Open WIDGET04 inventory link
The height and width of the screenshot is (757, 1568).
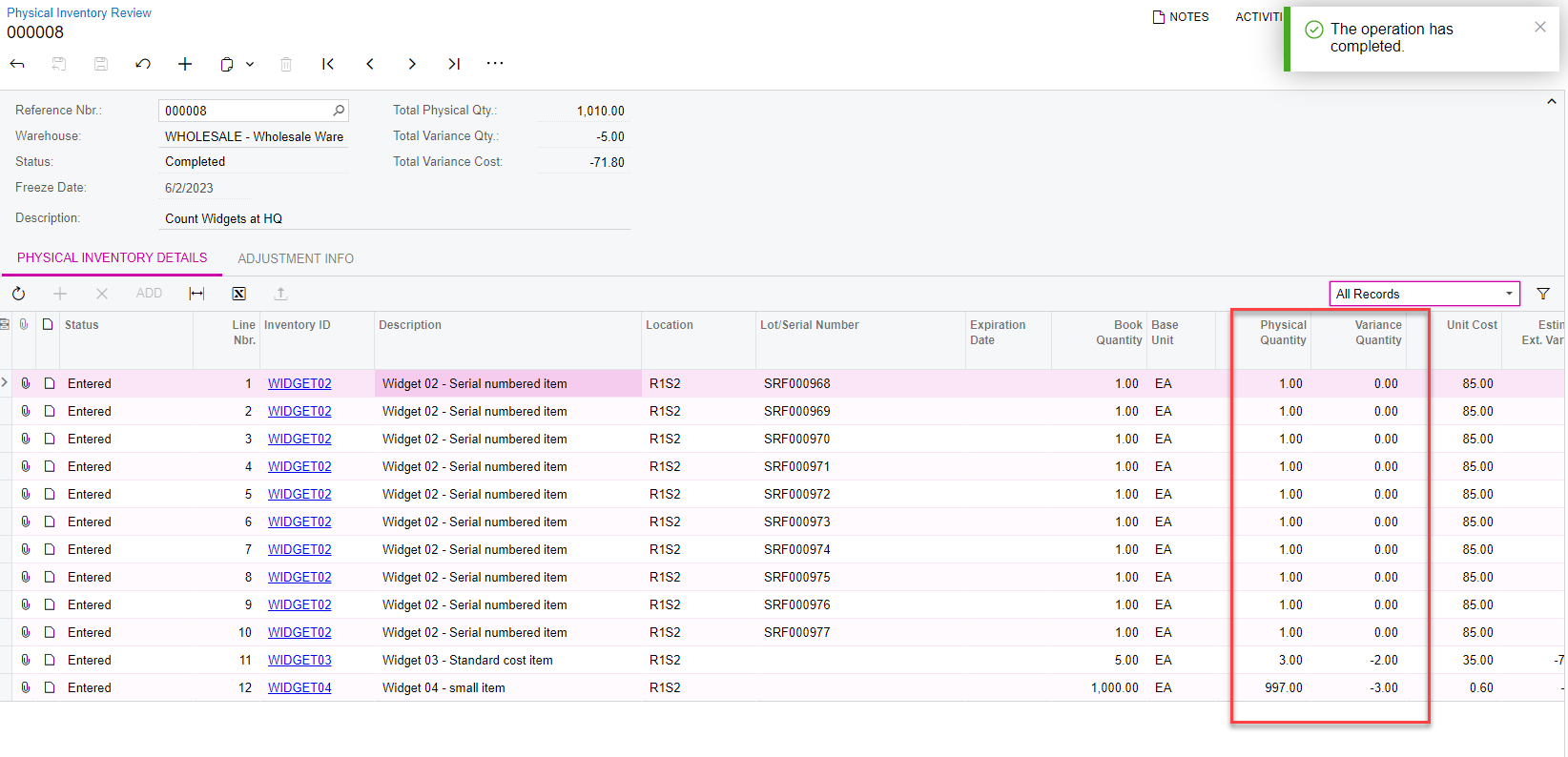tap(299, 687)
